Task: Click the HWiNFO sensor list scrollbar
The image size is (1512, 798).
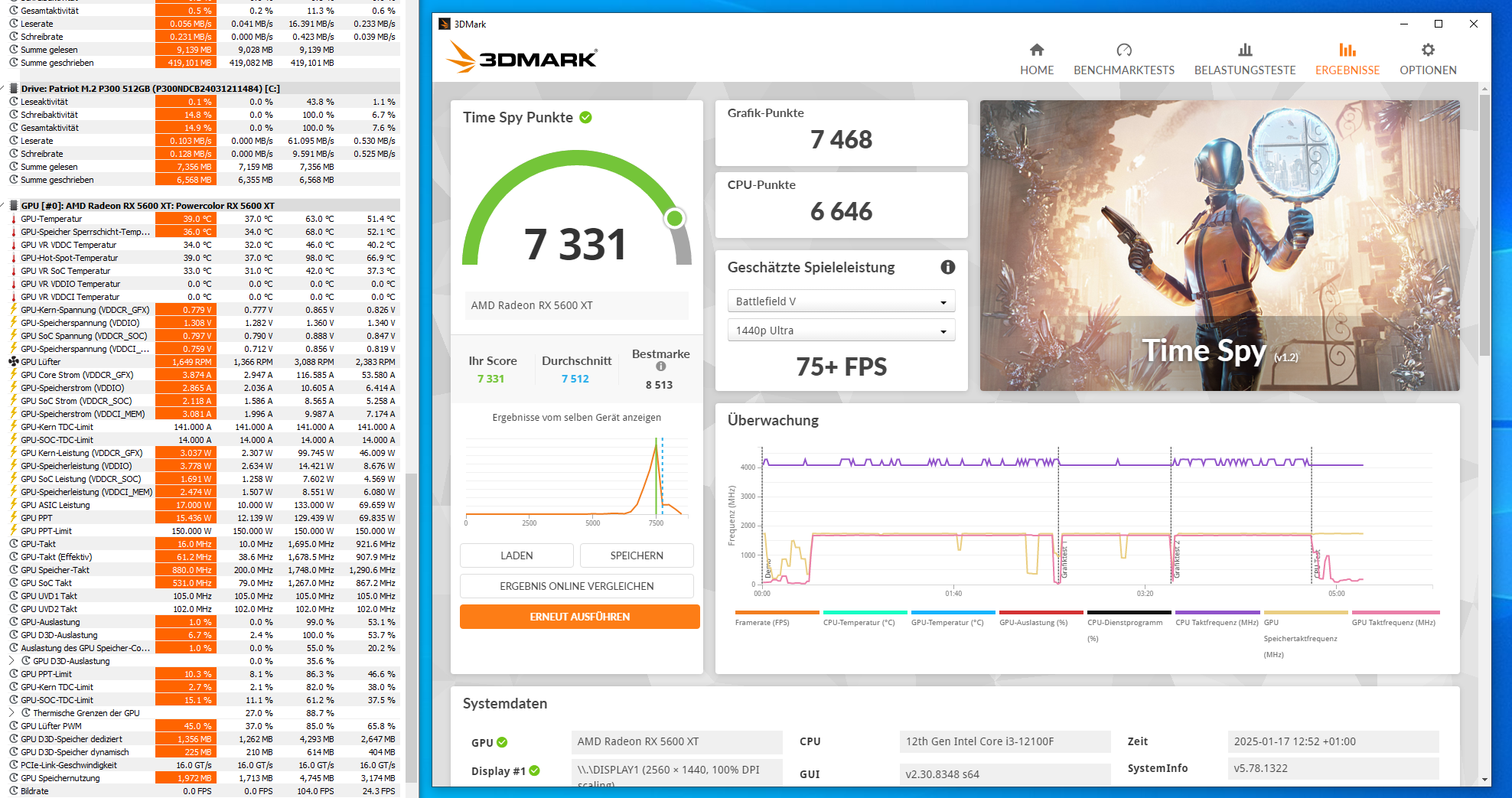Action: tap(412, 627)
